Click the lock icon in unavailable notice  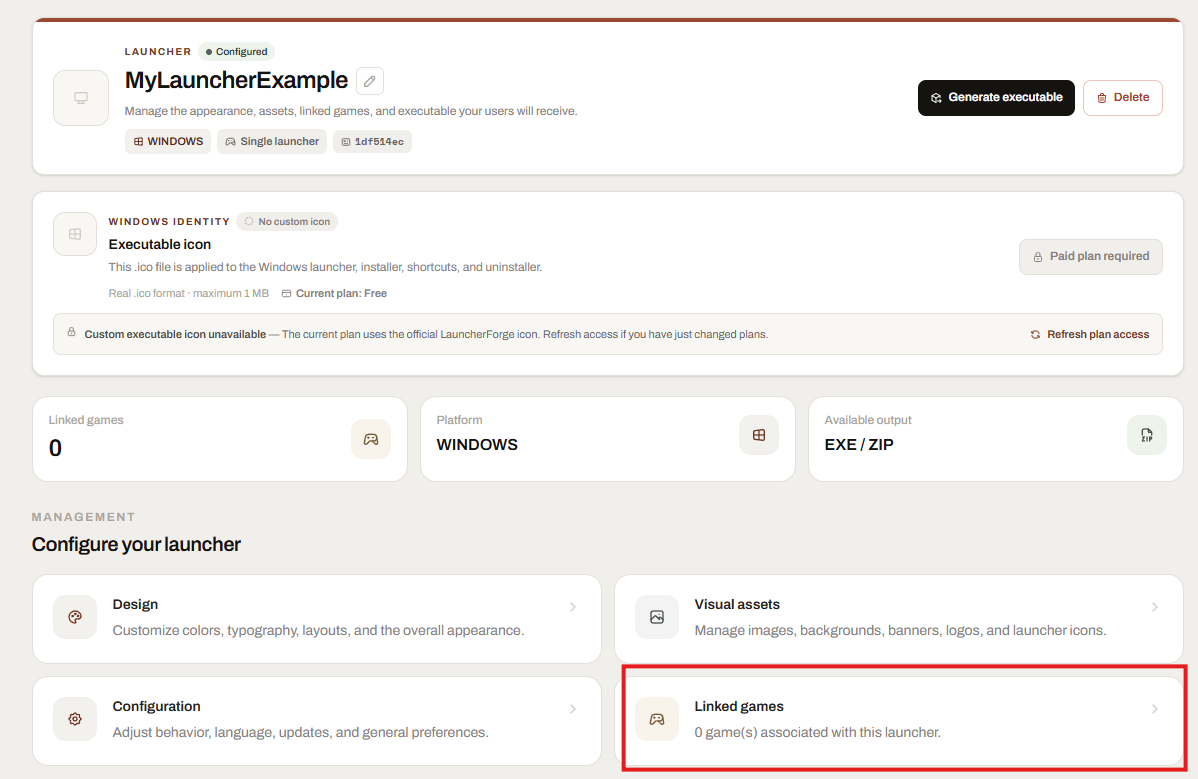coord(71,332)
